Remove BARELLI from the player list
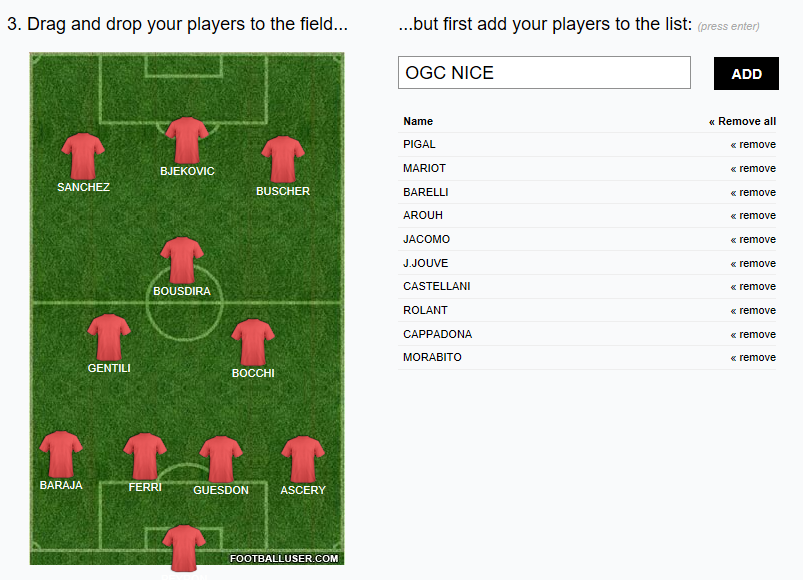 coord(753,192)
